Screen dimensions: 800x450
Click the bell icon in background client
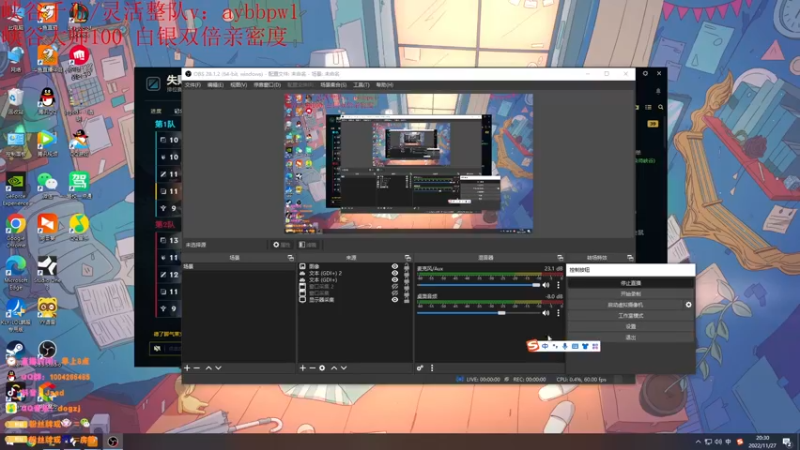658,91
